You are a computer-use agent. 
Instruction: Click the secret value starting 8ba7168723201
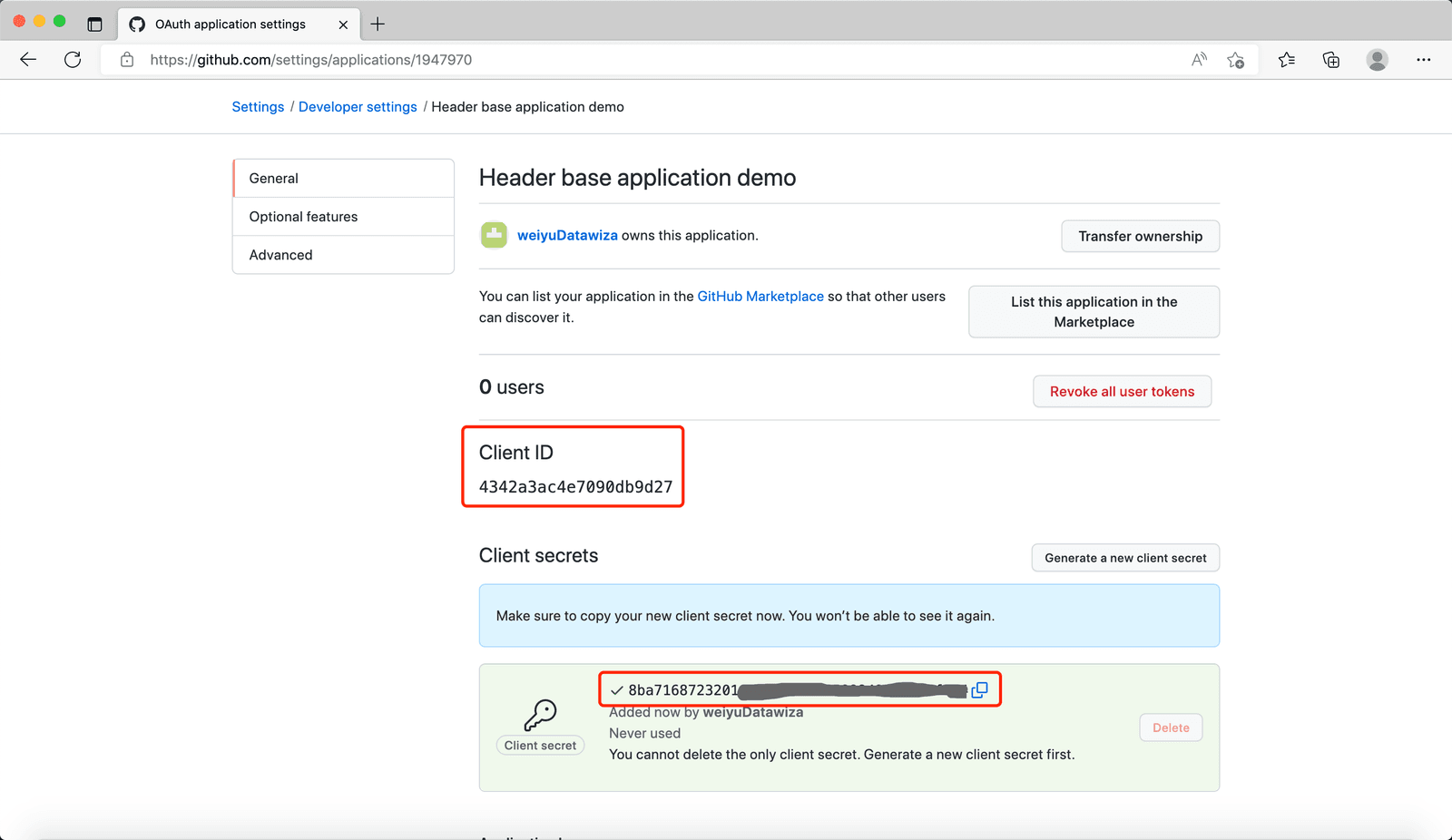[797, 690]
